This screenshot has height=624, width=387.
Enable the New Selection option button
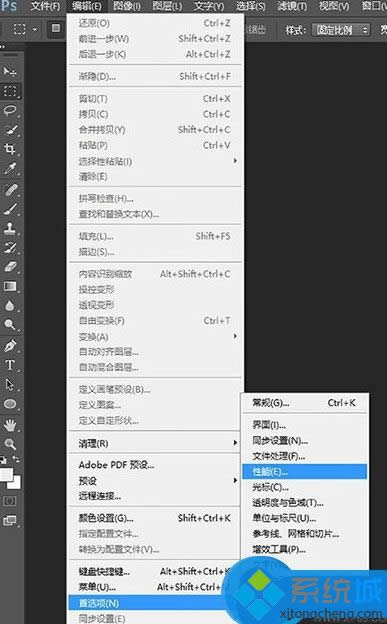click(x=56, y=28)
